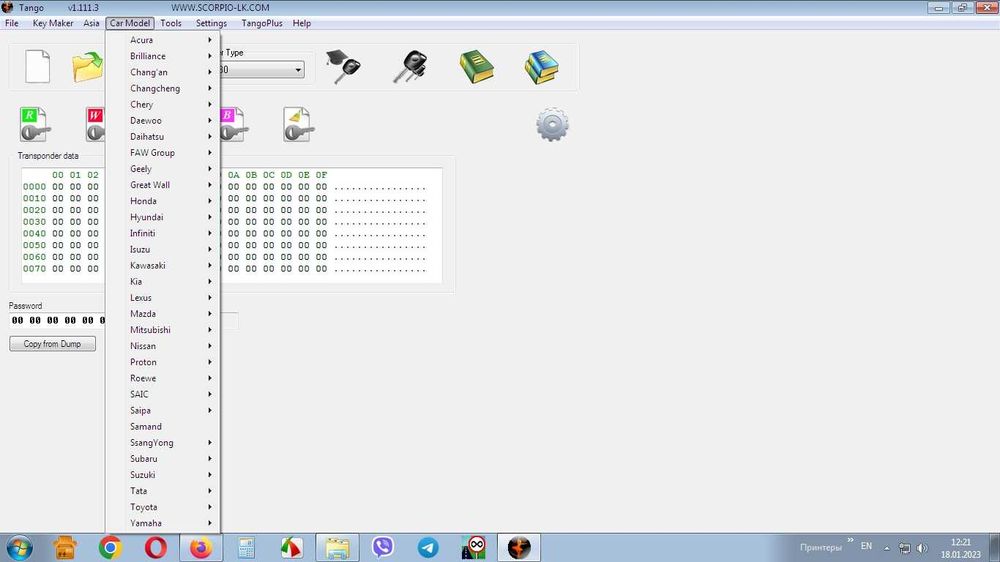This screenshot has width=1000, height=562.
Task: Click the Copy from Dump button
Action: click(x=52, y=344)
